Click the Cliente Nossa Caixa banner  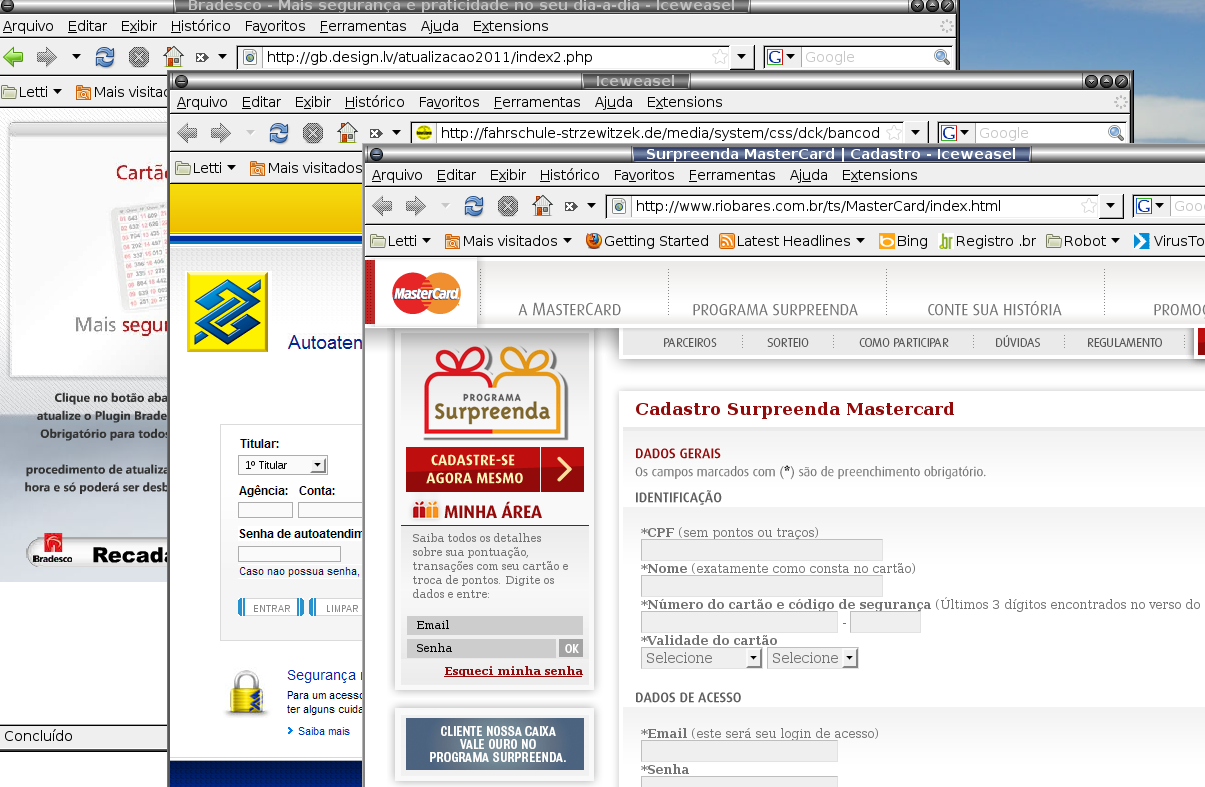[495, 745]
